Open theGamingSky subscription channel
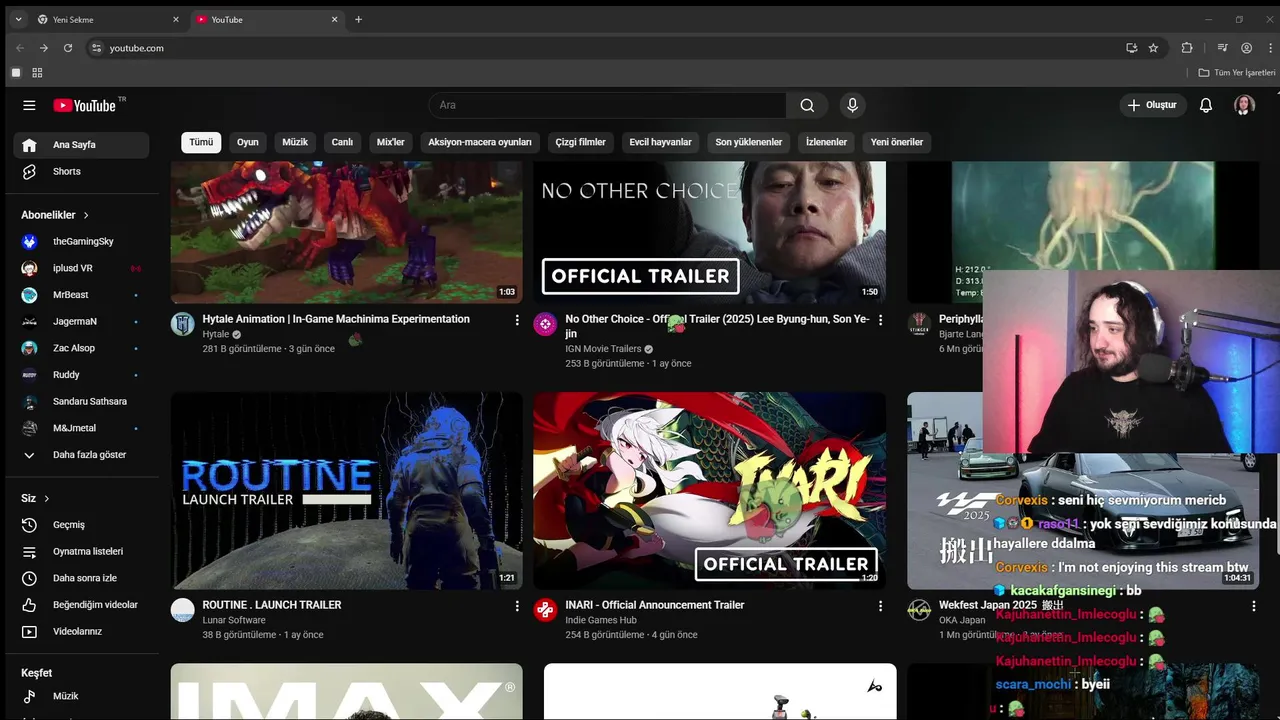 pos(81,241)
